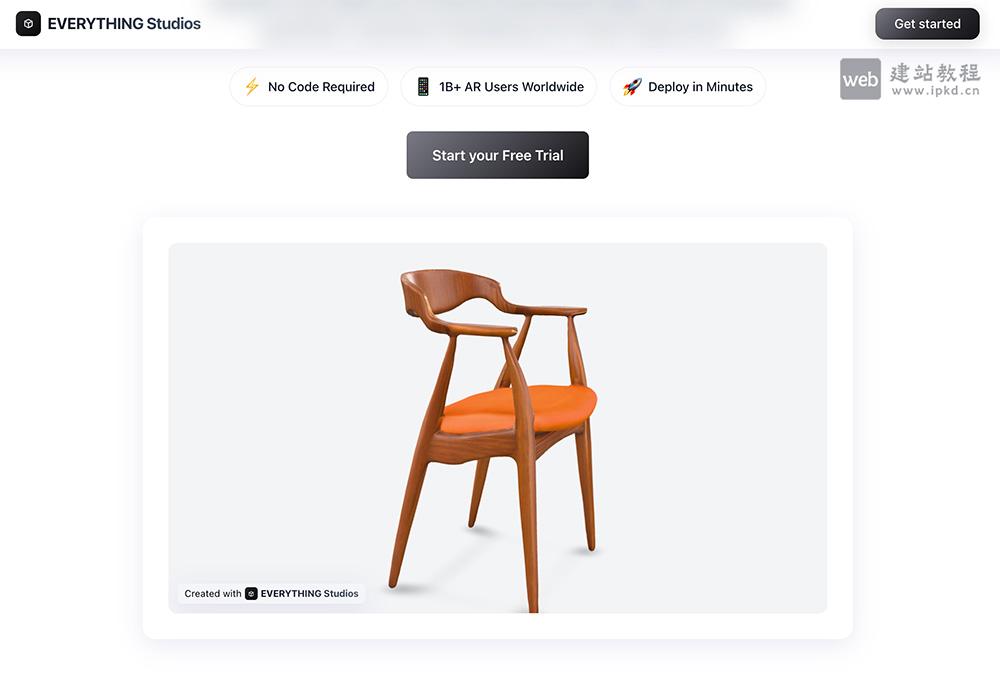Click the lightning bolt icon

[x=252, y=86]
